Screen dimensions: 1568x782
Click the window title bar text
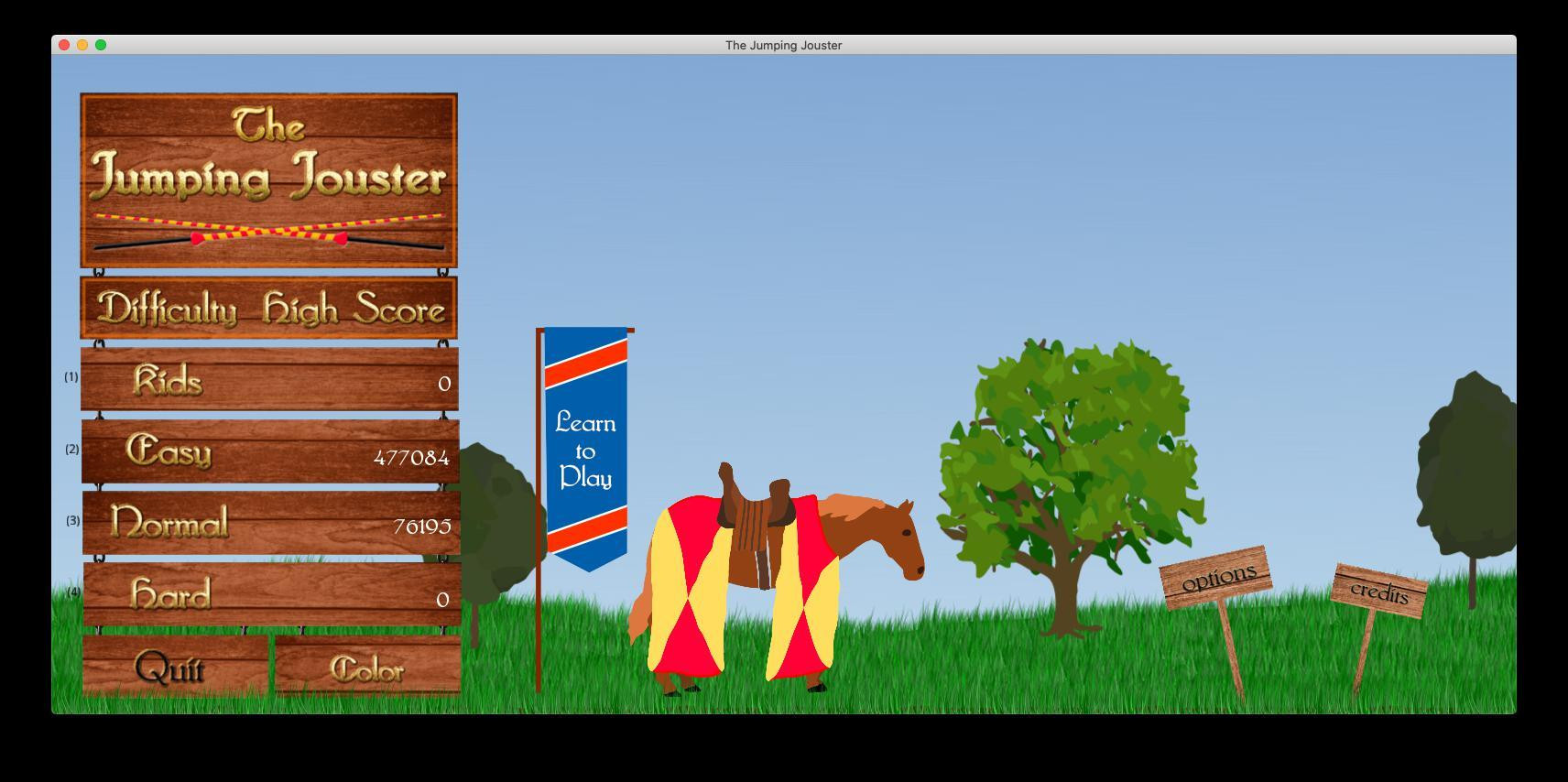coord(784,45)
